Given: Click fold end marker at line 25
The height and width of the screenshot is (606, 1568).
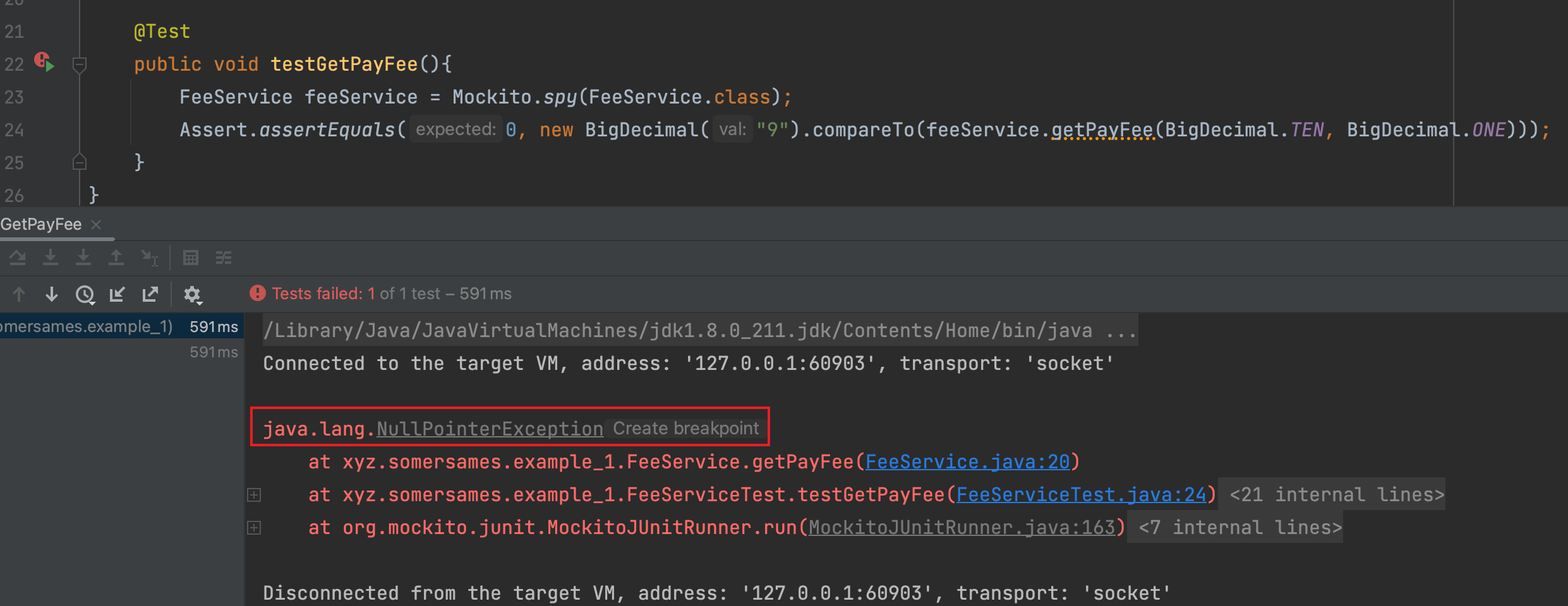Looking at the screenshot, I should [80, 162].
